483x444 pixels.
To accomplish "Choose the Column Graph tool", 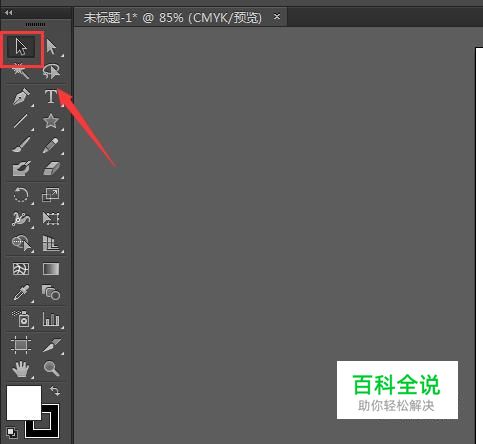I will click(51, 319).
